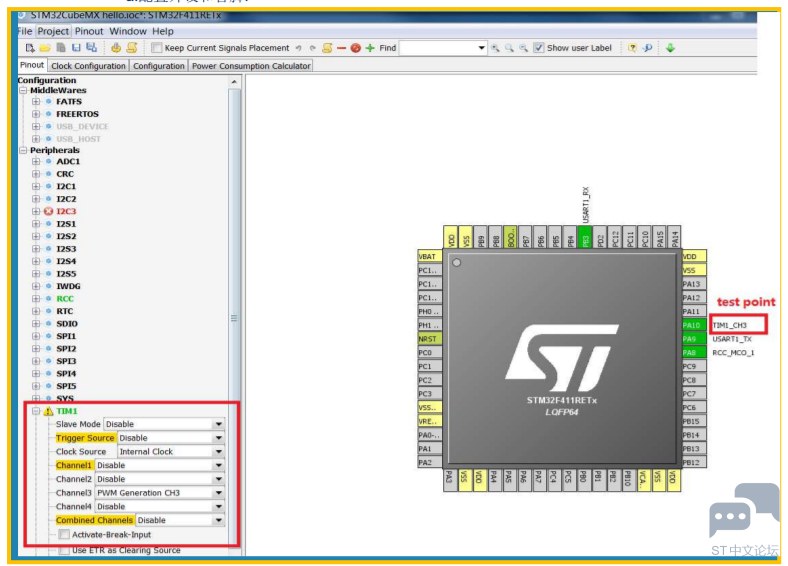The width and height of the screenshot is (788, 566).
Task: Click the warning icon beside TIM1
Action: pos(48,411)
